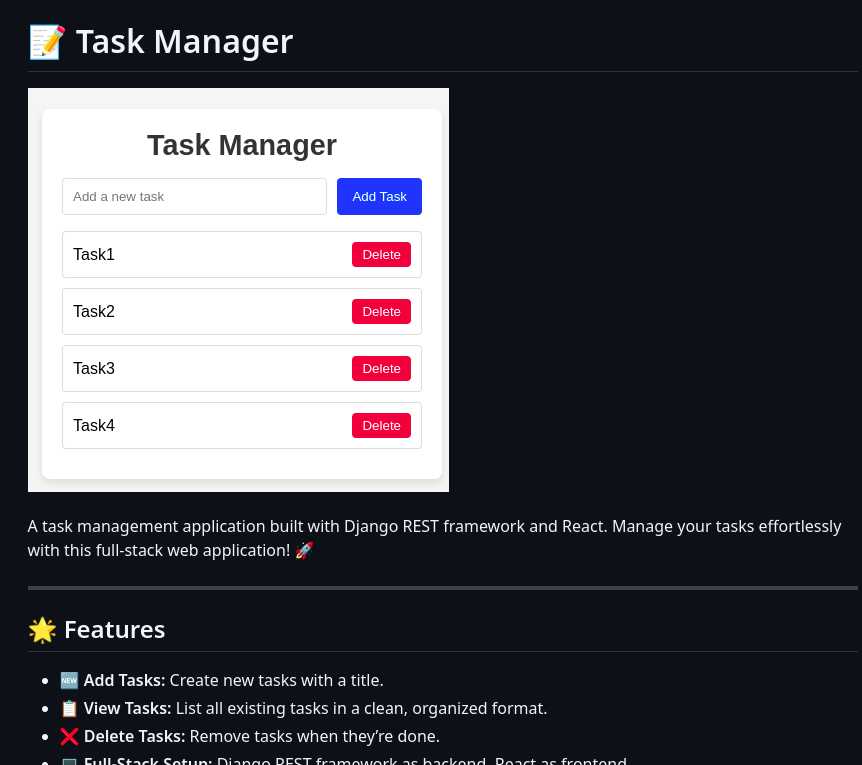The height and width of the screenshot is (765, 862).
Task: Click the bold Task Manager title inside the card
Action: 242,145
